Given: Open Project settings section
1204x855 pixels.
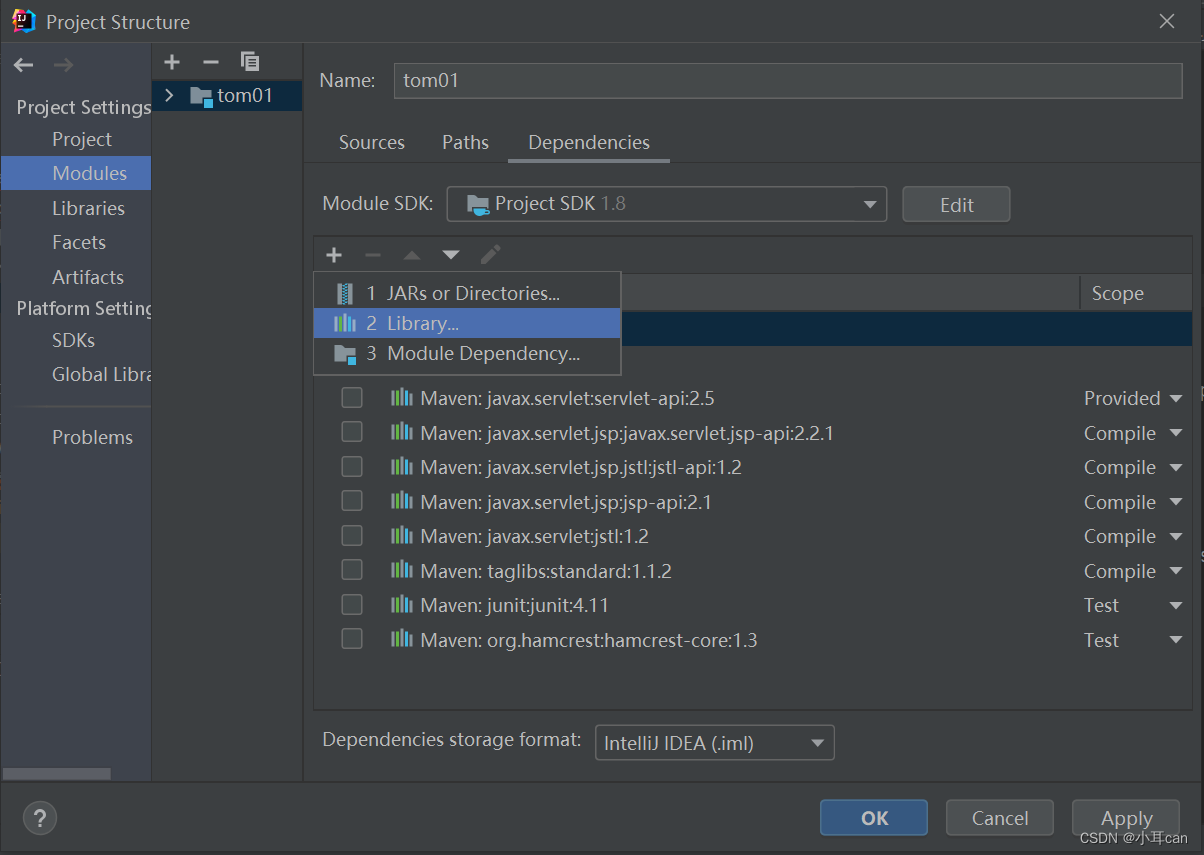Looking at the screenshot, I should tap(82, 139).
